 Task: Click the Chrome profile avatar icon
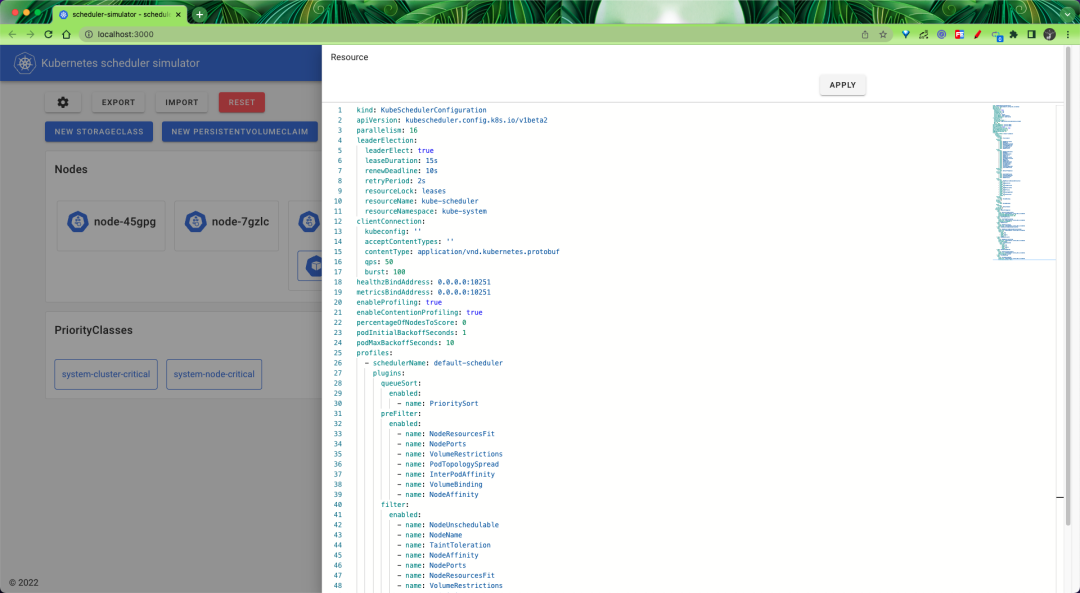[1049, 33]
